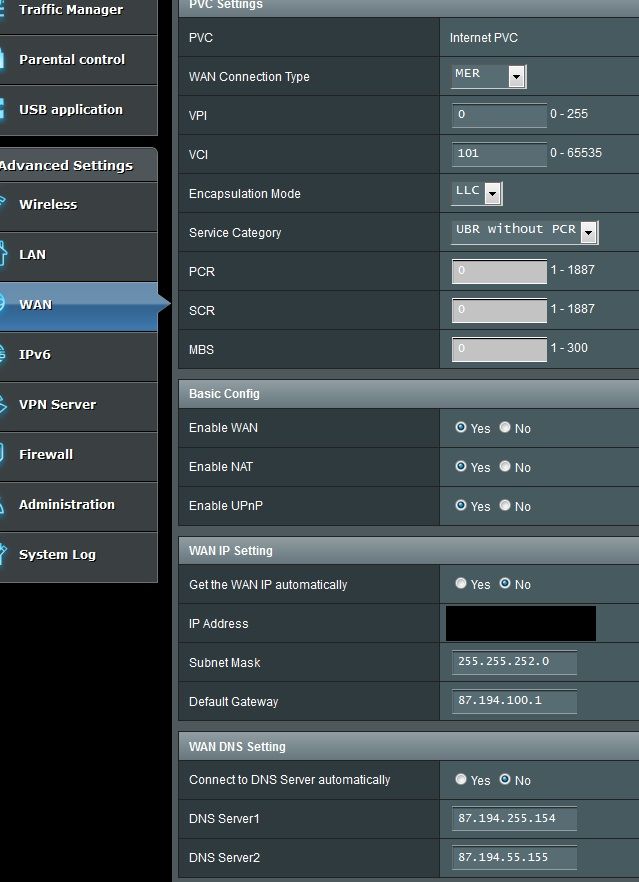Select the LAN settings section
639x882 pixels.
click(x=33, y=255)
